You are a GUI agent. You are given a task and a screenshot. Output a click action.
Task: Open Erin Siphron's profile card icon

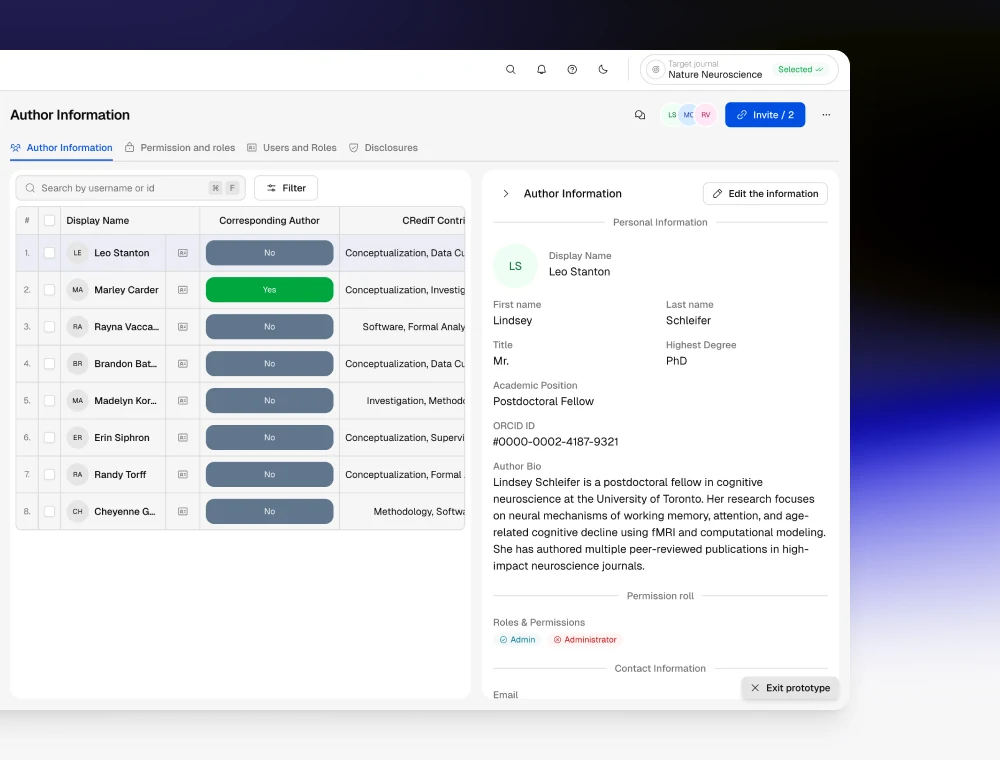point(183,438)
